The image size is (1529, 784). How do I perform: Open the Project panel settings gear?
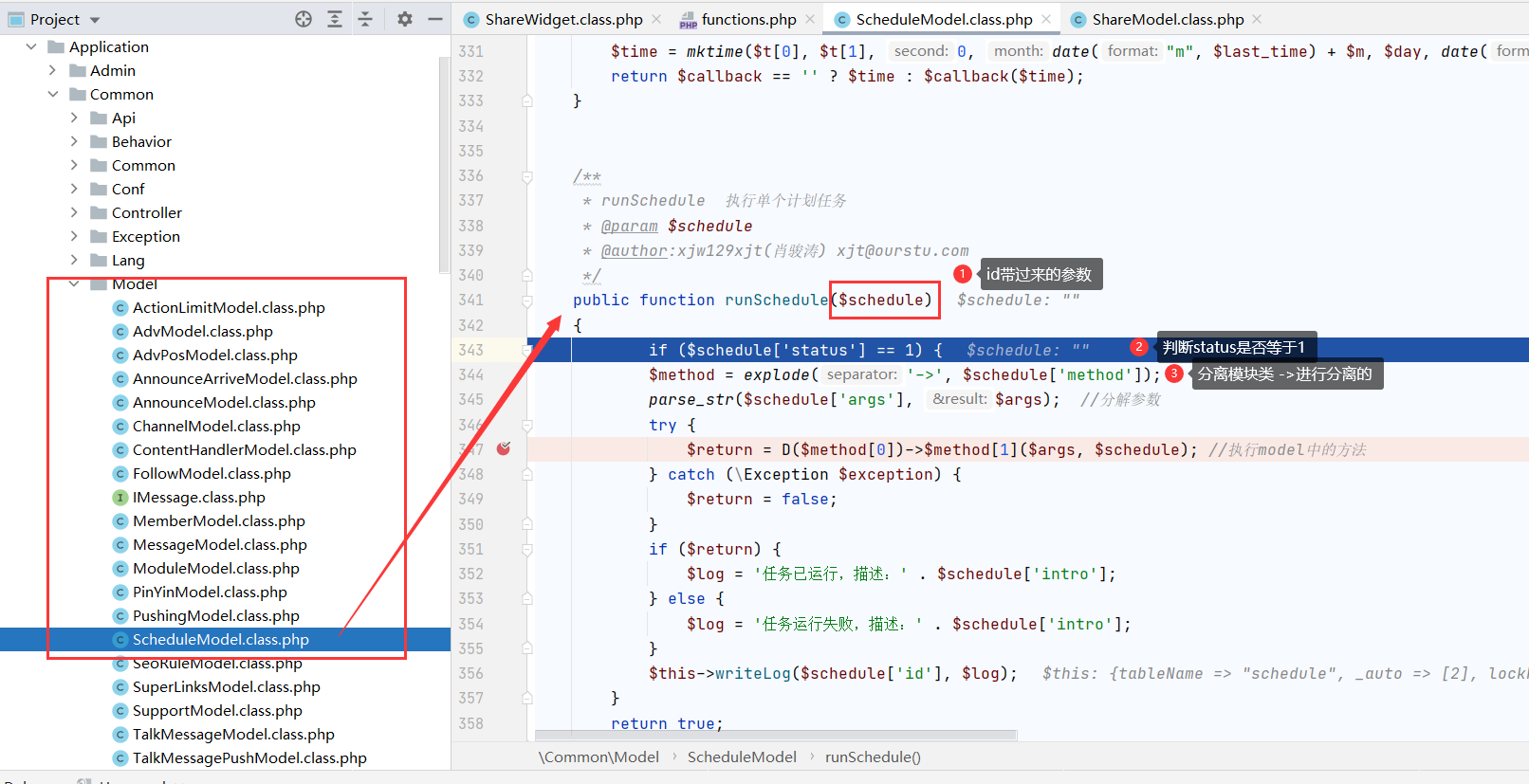405,19
